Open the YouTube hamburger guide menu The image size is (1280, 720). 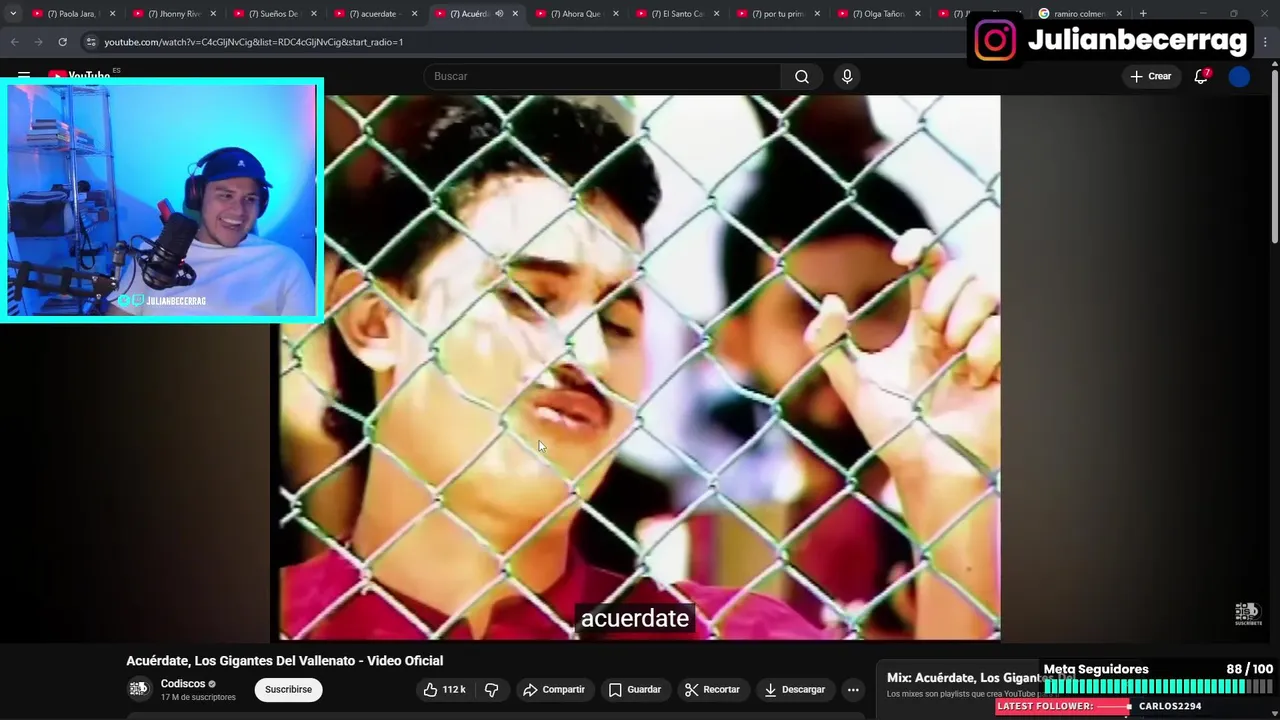click(x=24, y=76)
